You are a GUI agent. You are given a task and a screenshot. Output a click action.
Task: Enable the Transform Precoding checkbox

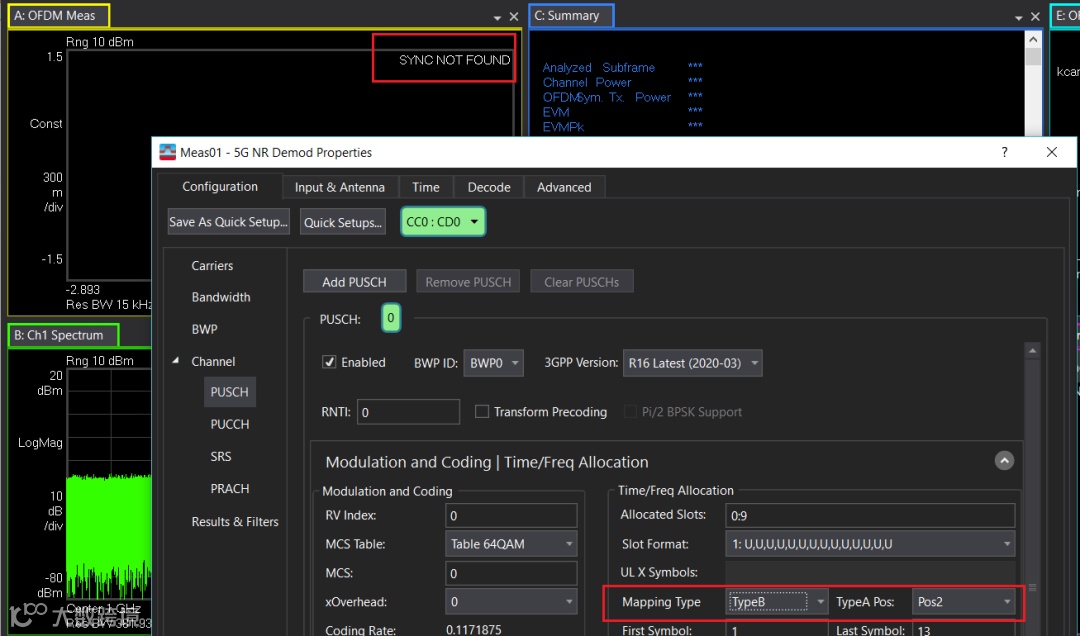[482, 411]
